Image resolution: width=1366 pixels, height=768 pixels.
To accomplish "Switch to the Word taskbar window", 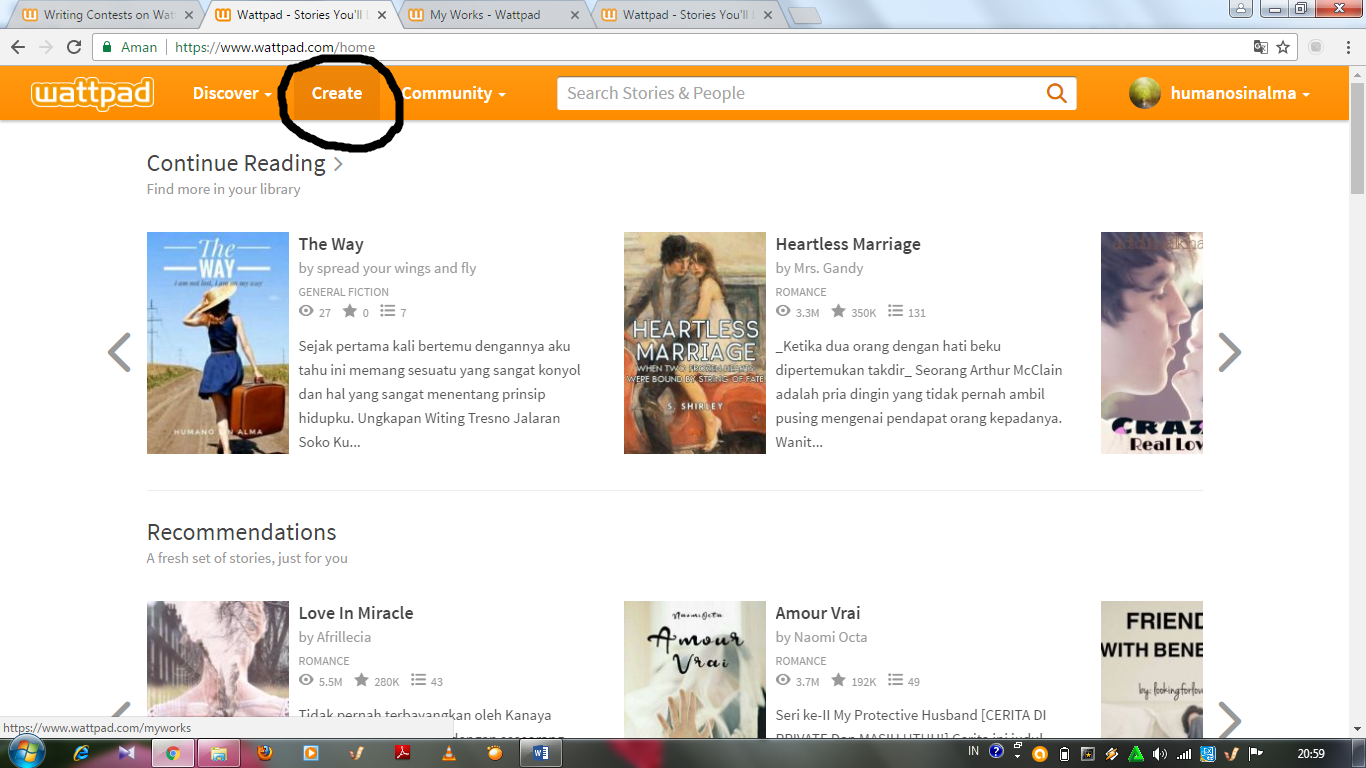I will tap(541, 753).
